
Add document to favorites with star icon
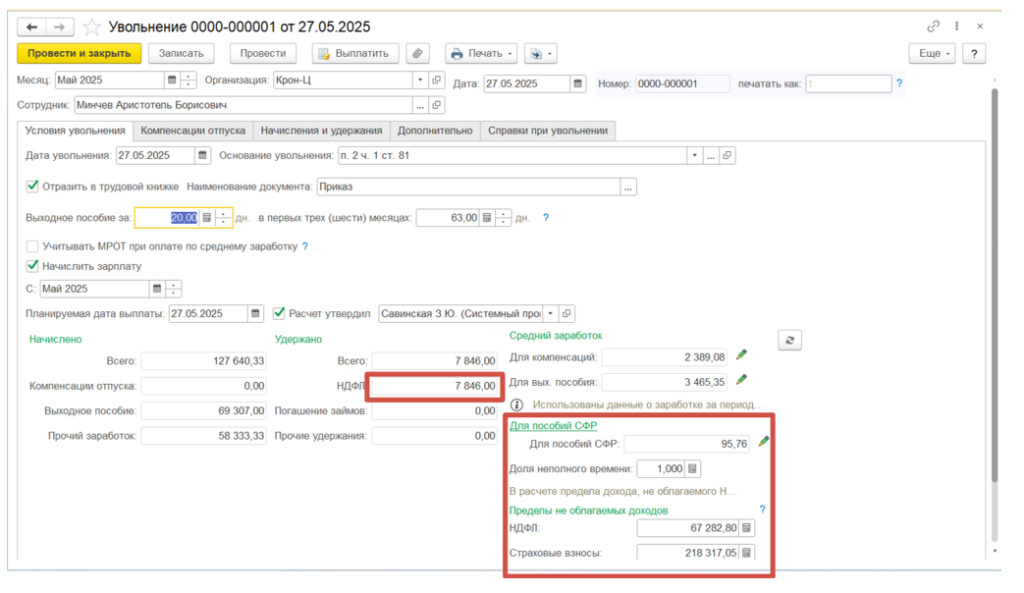tap(92, 27)
